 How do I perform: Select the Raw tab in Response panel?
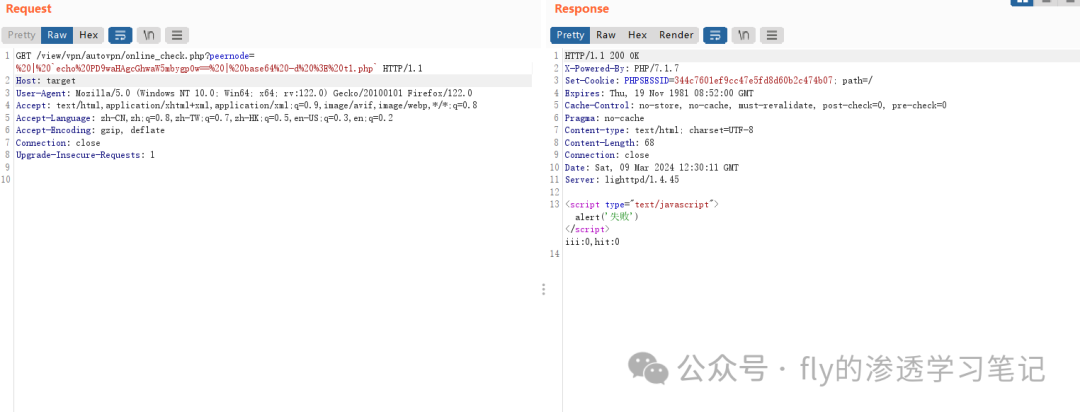coord(606,35)
